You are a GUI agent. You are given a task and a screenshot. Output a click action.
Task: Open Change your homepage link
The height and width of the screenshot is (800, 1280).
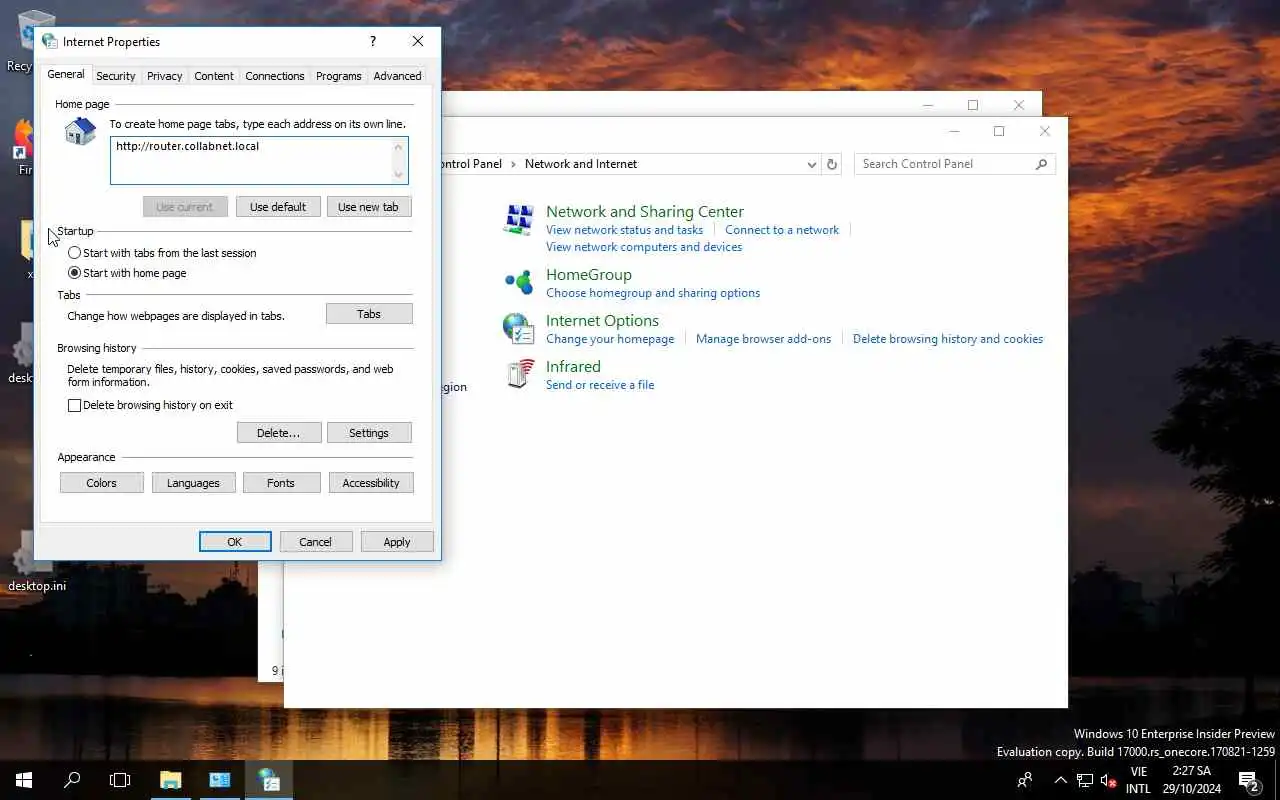(x=610, y=339)
